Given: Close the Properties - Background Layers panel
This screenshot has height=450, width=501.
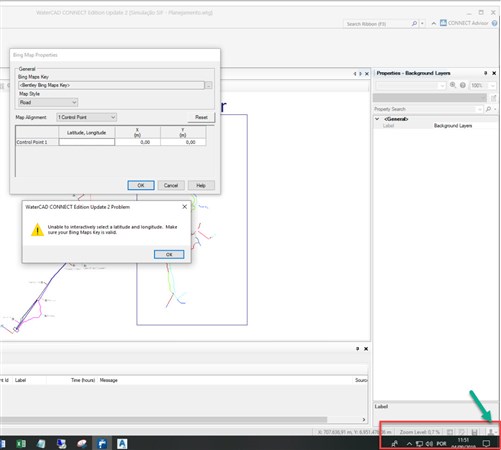Looking at the screenshot, I should (x=494, y=73).
